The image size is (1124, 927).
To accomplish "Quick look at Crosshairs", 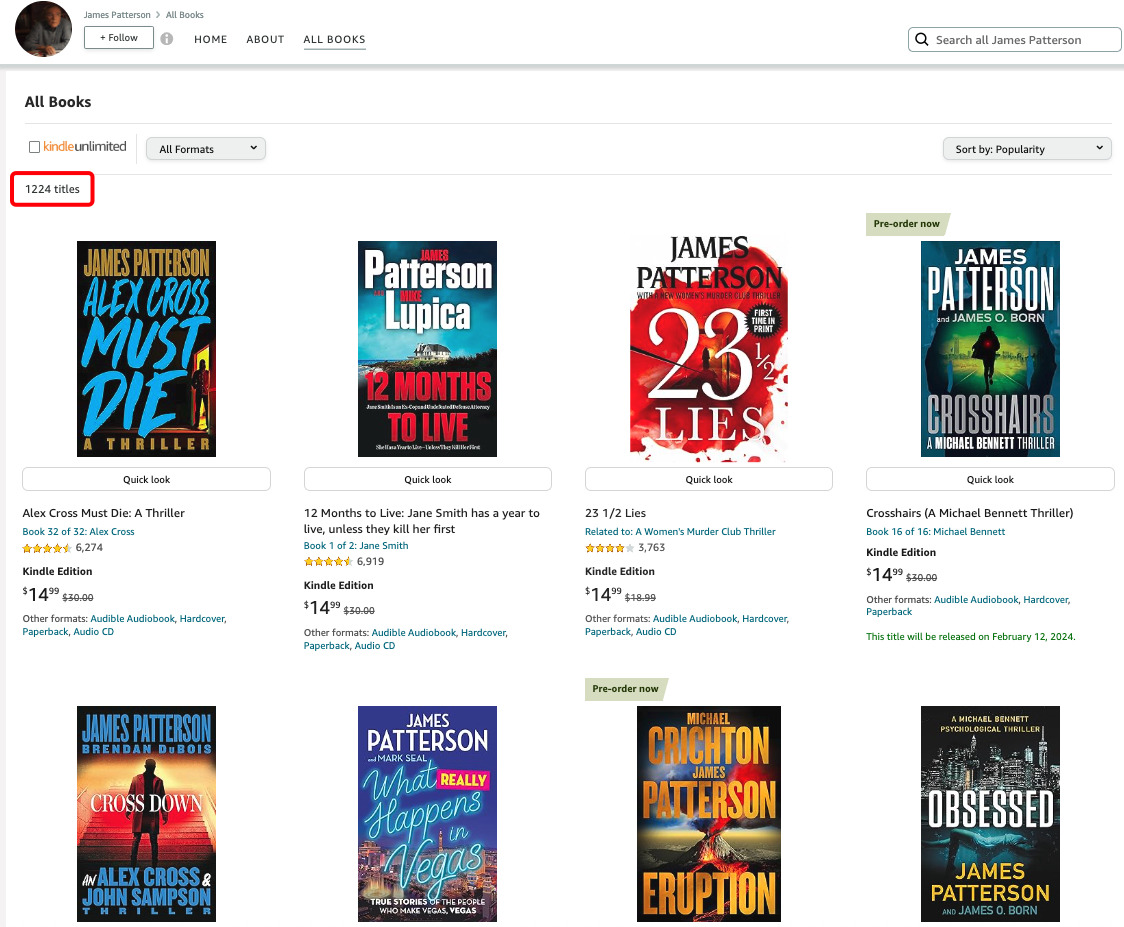I will pos(990,479).
